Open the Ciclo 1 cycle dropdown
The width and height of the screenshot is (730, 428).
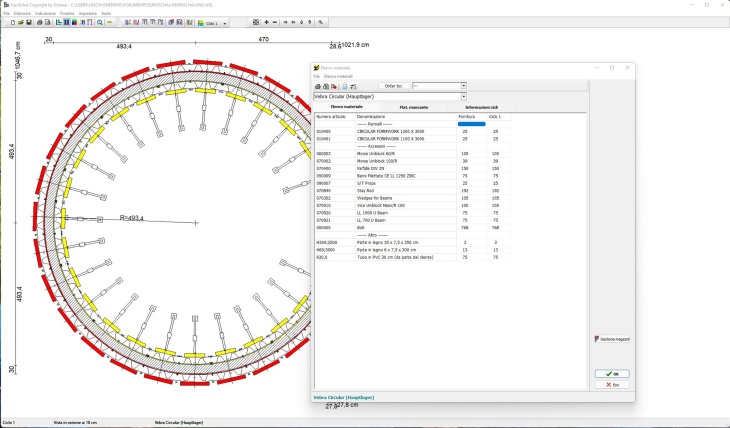(223, 22)
